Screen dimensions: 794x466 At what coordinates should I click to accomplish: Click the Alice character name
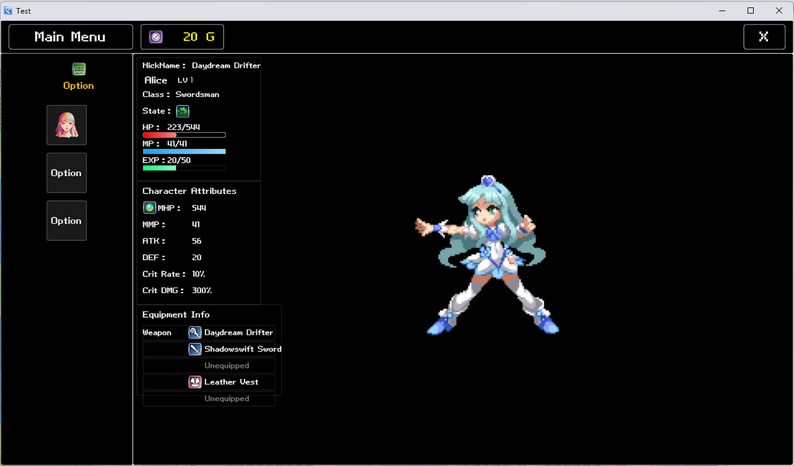(x=155, y=80)
